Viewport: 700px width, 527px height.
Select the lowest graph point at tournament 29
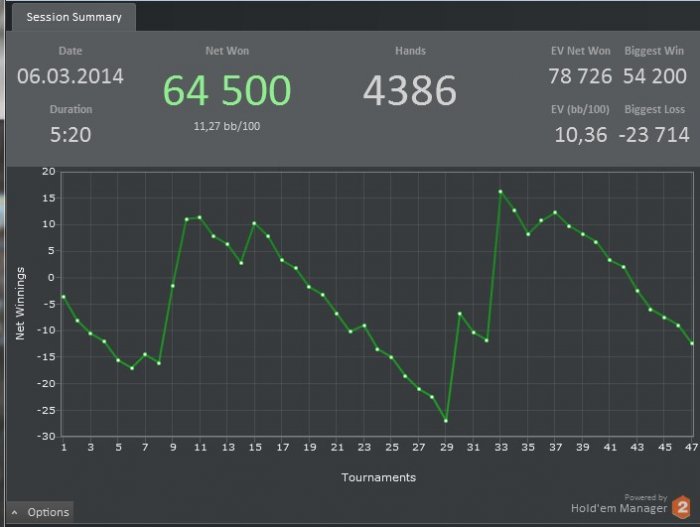[x=446, y=421]
